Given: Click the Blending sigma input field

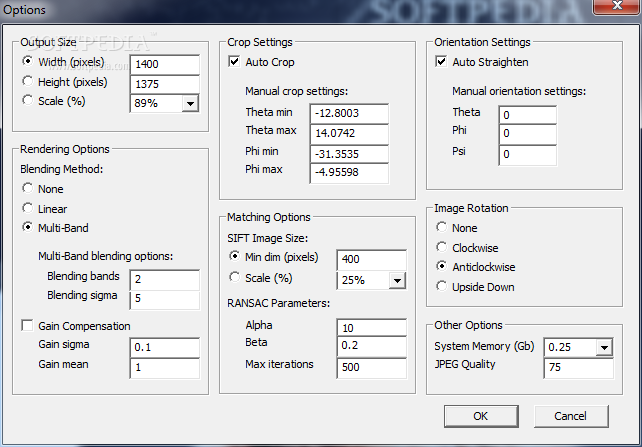Looking at the screenshot, I should [x=165, y=299].
